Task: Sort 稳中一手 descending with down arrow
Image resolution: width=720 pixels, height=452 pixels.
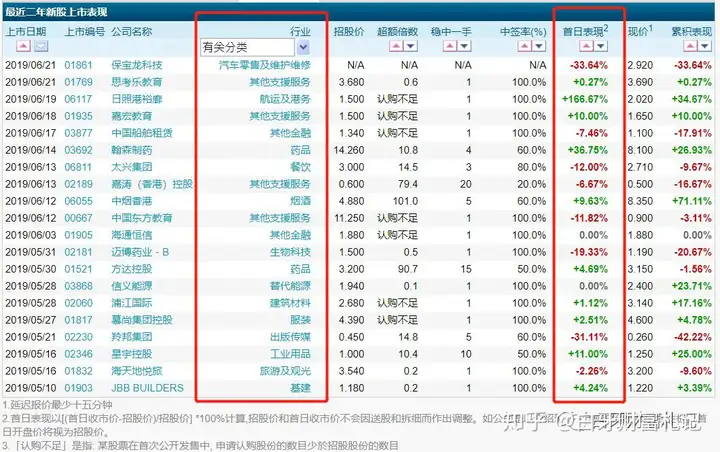Action: (x=464, y=46)
